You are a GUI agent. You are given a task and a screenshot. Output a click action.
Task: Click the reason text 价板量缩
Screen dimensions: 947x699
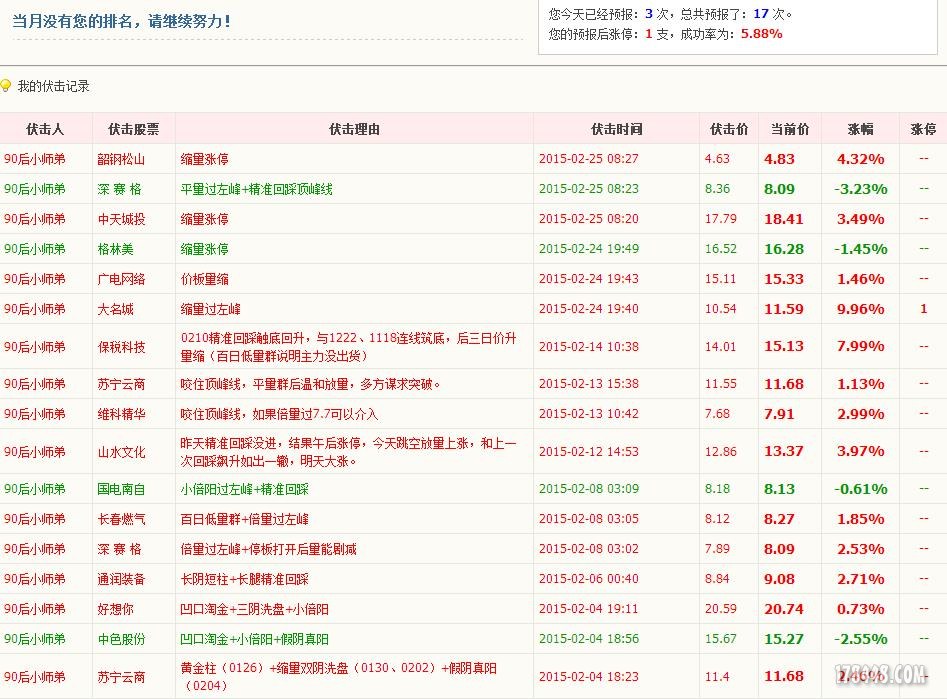coord(204,279)
